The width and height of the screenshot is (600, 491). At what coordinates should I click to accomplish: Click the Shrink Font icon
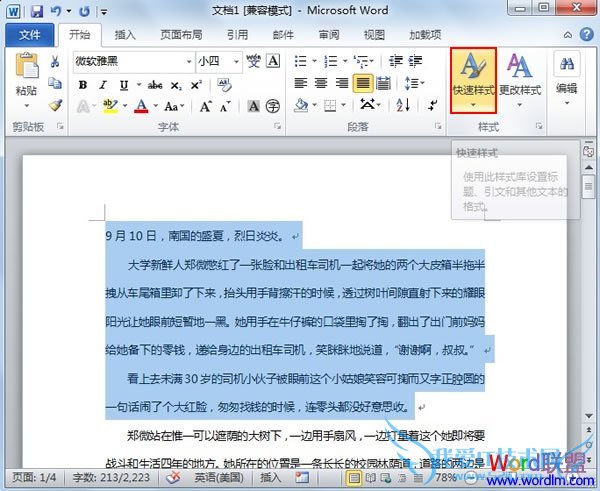225,106
